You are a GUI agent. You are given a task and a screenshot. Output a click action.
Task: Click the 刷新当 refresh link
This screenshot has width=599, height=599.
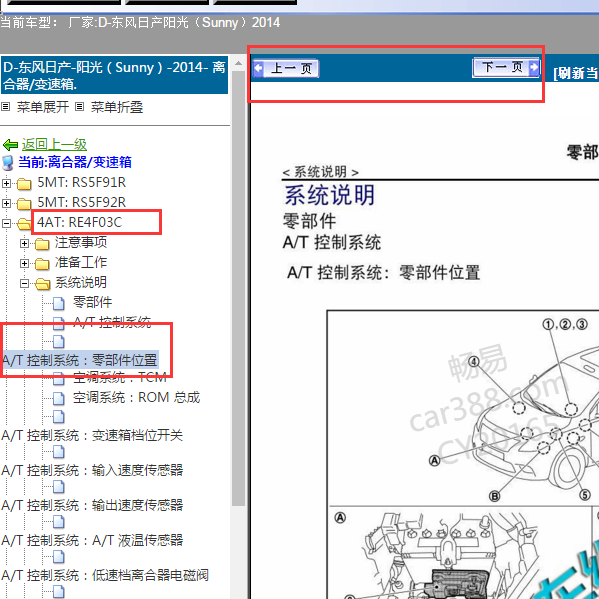[x=576, y=73]
